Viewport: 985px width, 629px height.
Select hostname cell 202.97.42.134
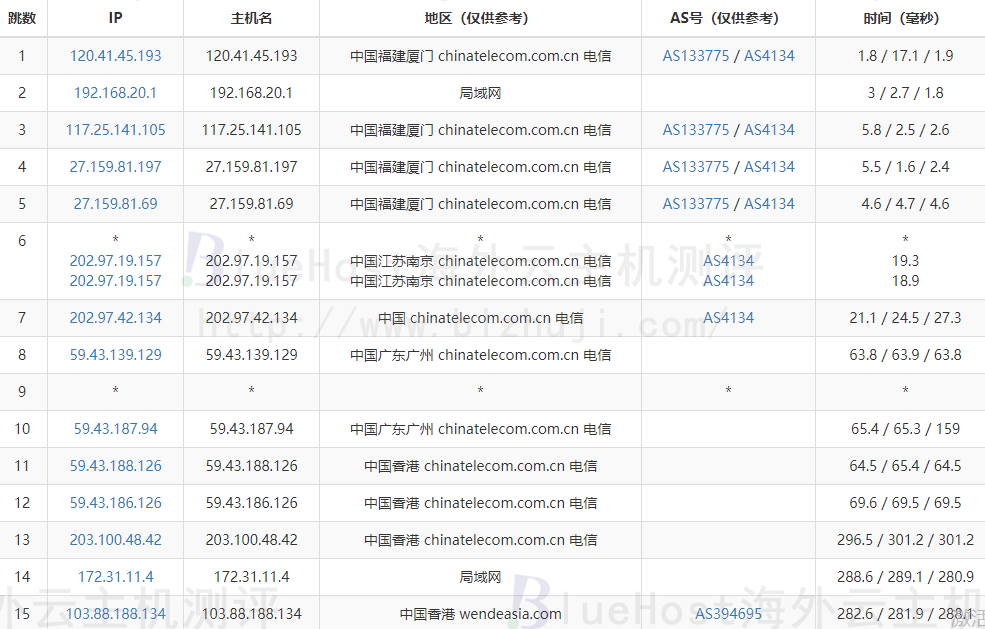click(251, 318)
